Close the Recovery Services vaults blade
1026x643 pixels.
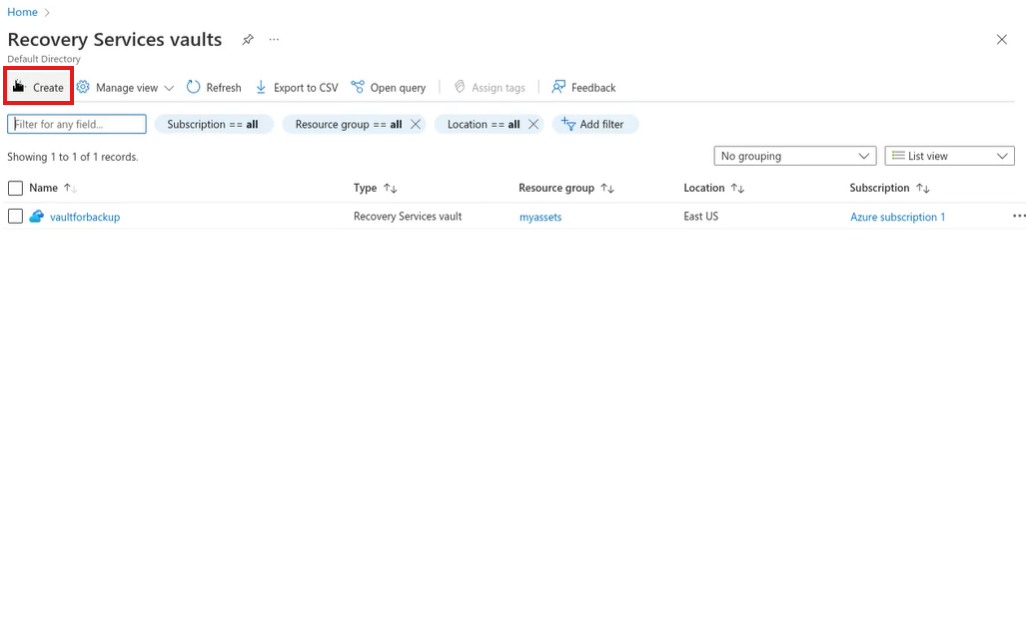click(1001, 40)
